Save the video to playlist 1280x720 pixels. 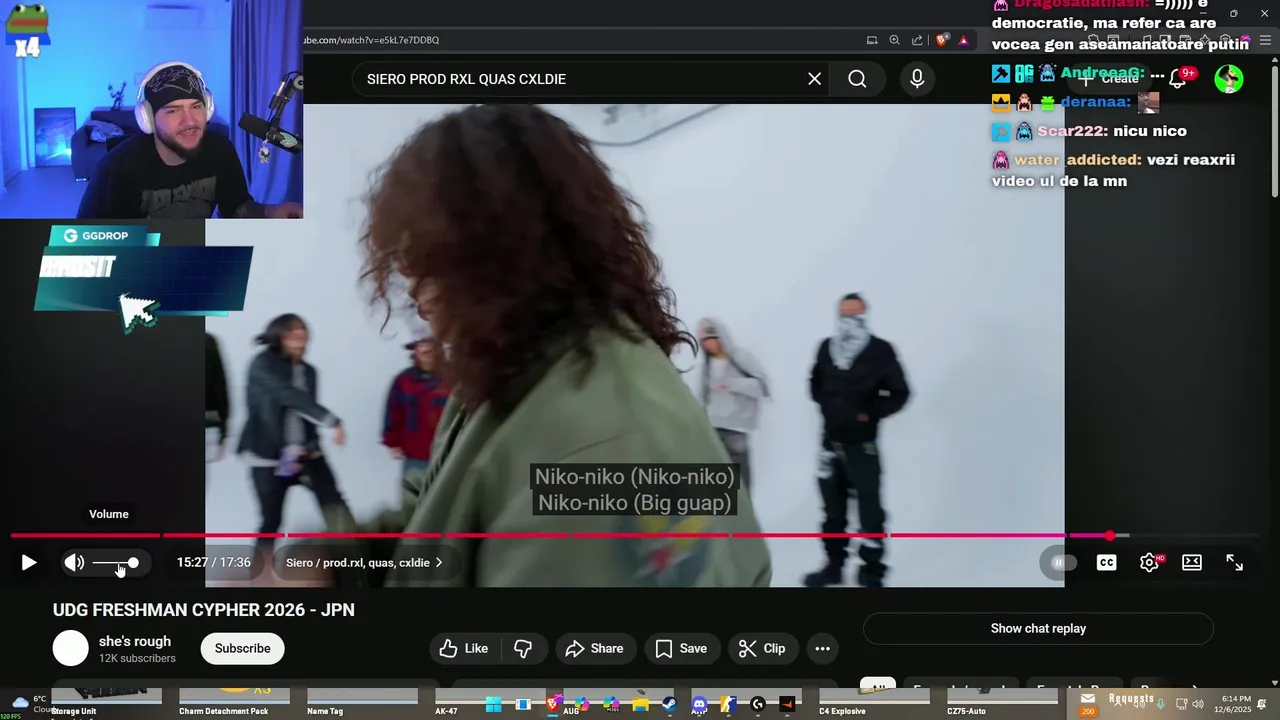pyautogui.click(x=681, y=649)
